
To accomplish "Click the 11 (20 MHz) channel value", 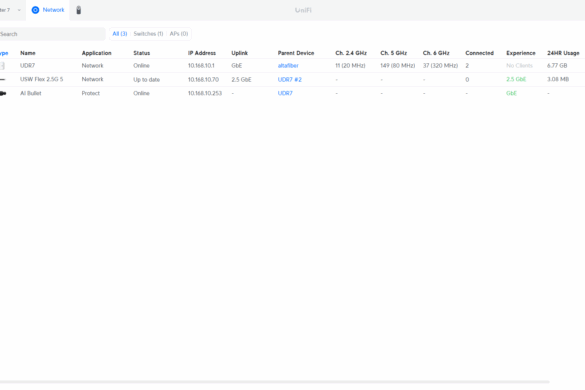I will pos(350,66).
